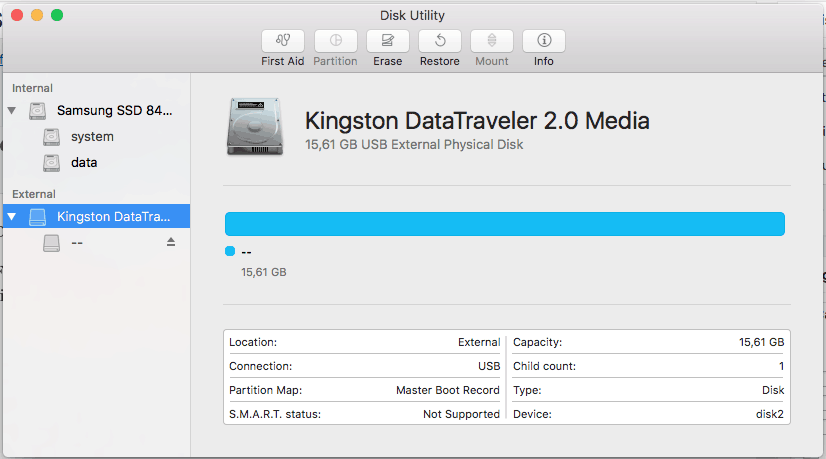Click the Mount toolbar icon
826x459 pixels.
pos(492,41)
